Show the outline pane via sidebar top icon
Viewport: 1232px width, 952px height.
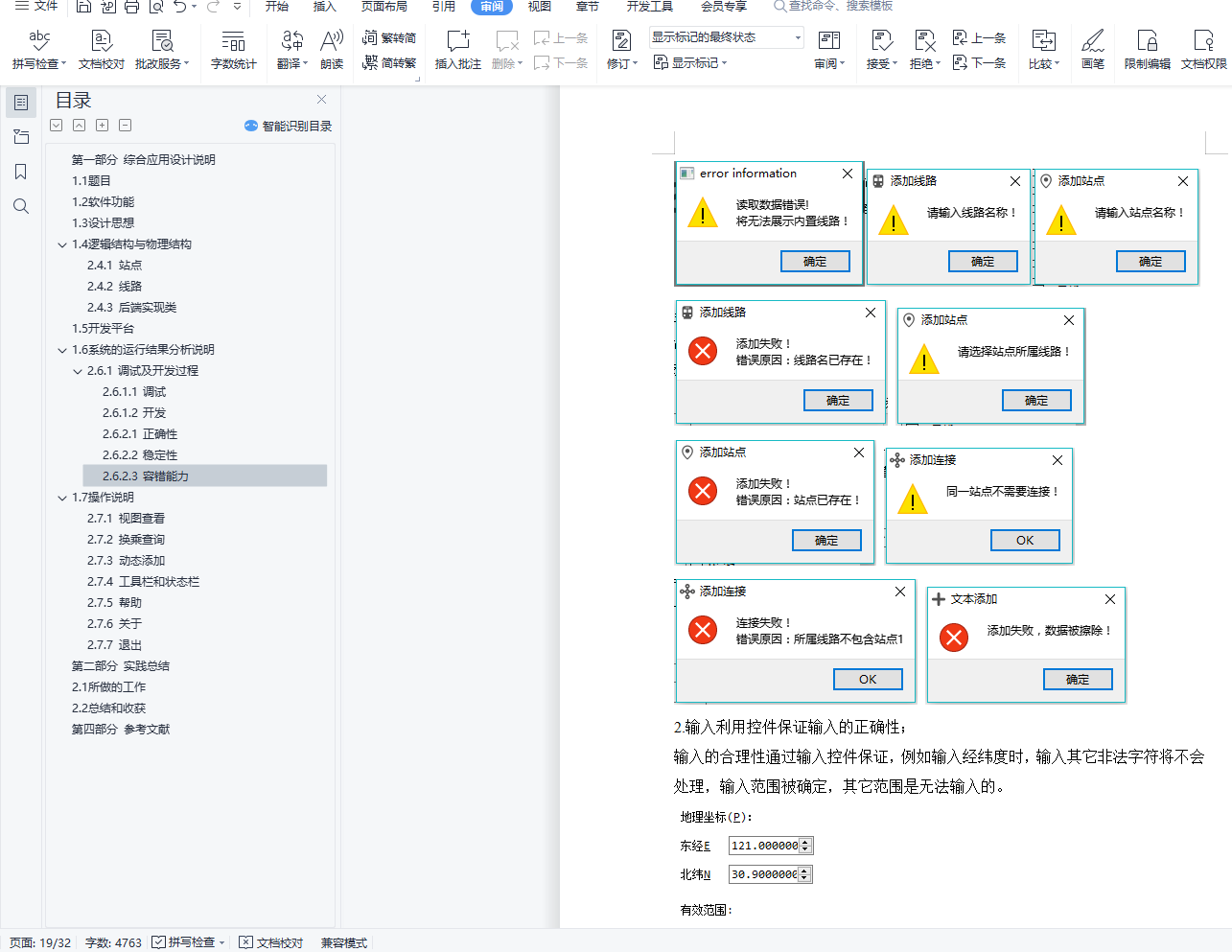[21, 103]
